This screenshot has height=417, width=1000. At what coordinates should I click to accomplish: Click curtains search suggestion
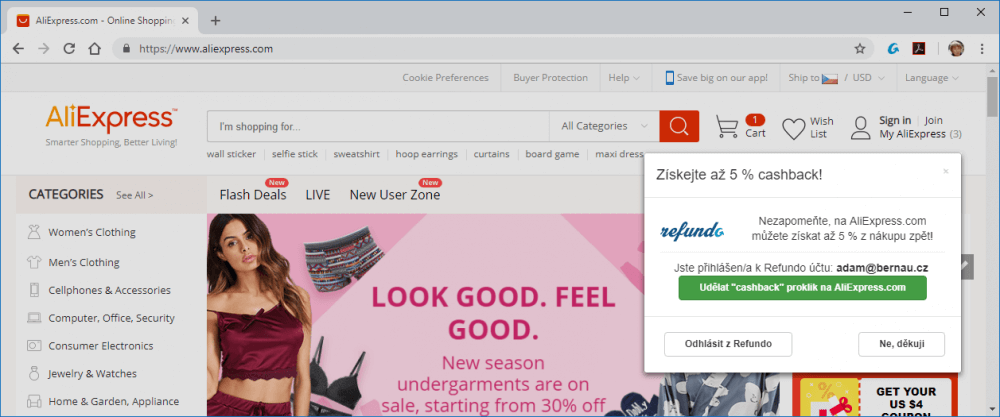[x=492, y=154]
